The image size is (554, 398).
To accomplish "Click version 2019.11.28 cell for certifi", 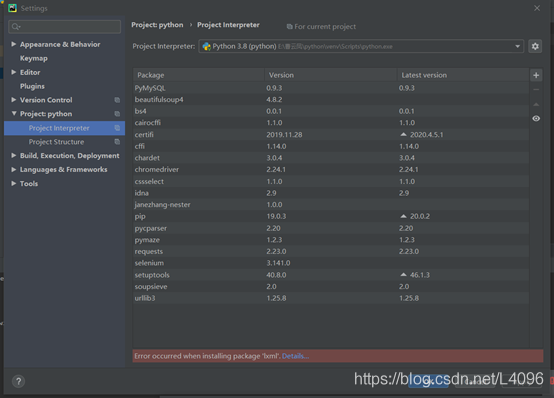I will click(284, 135).
